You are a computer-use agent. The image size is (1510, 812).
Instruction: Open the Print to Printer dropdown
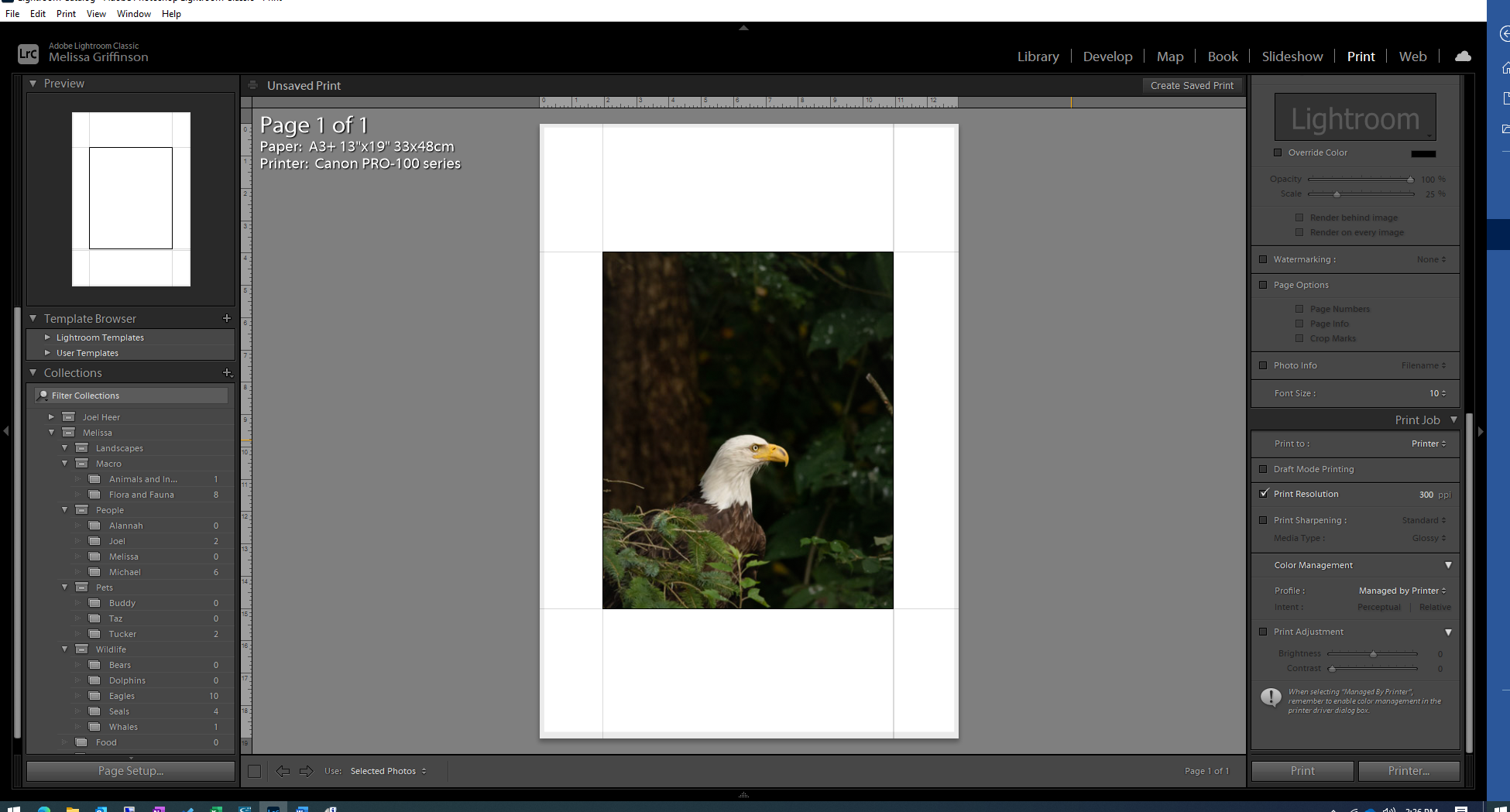(x=1428, y=444)
